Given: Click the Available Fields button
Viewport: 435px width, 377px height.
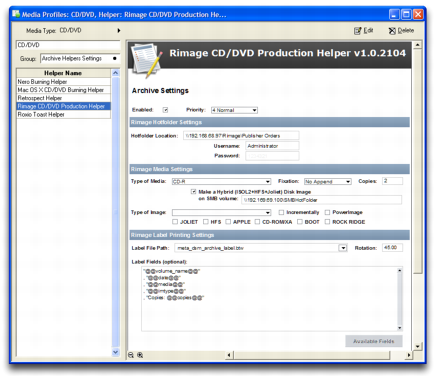Looking at the screenshot, I should point(374,341).
